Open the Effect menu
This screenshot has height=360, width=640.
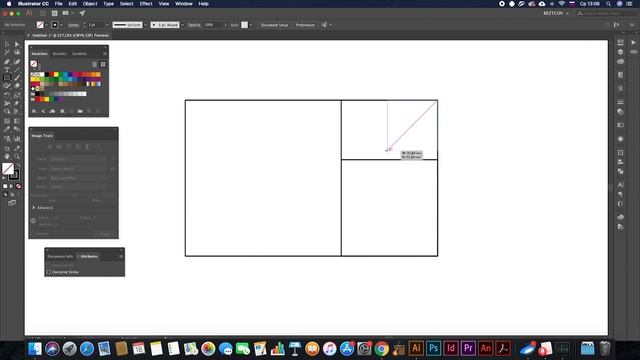[146, 4]
